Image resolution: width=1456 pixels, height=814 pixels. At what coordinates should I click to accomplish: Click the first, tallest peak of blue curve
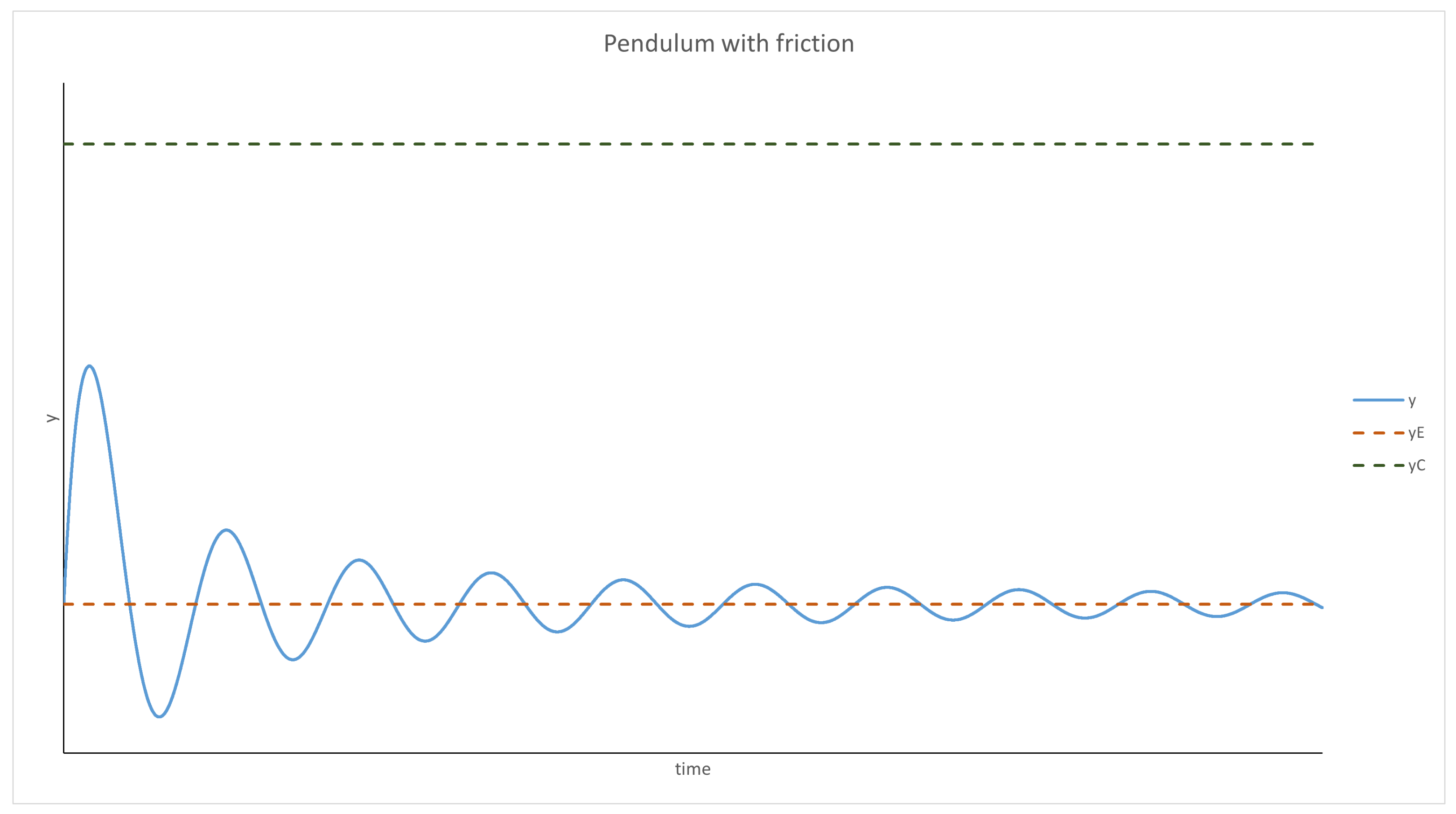point(89,366)
